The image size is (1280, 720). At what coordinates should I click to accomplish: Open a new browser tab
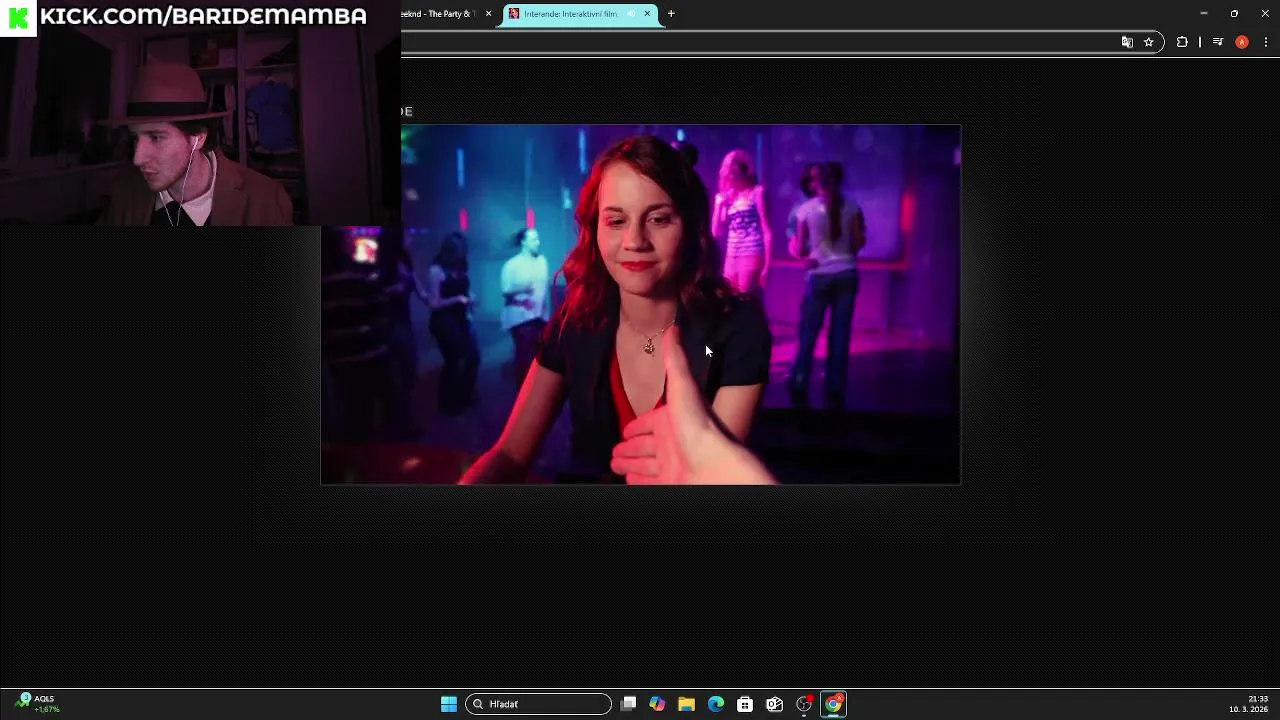tap(671, 14)
